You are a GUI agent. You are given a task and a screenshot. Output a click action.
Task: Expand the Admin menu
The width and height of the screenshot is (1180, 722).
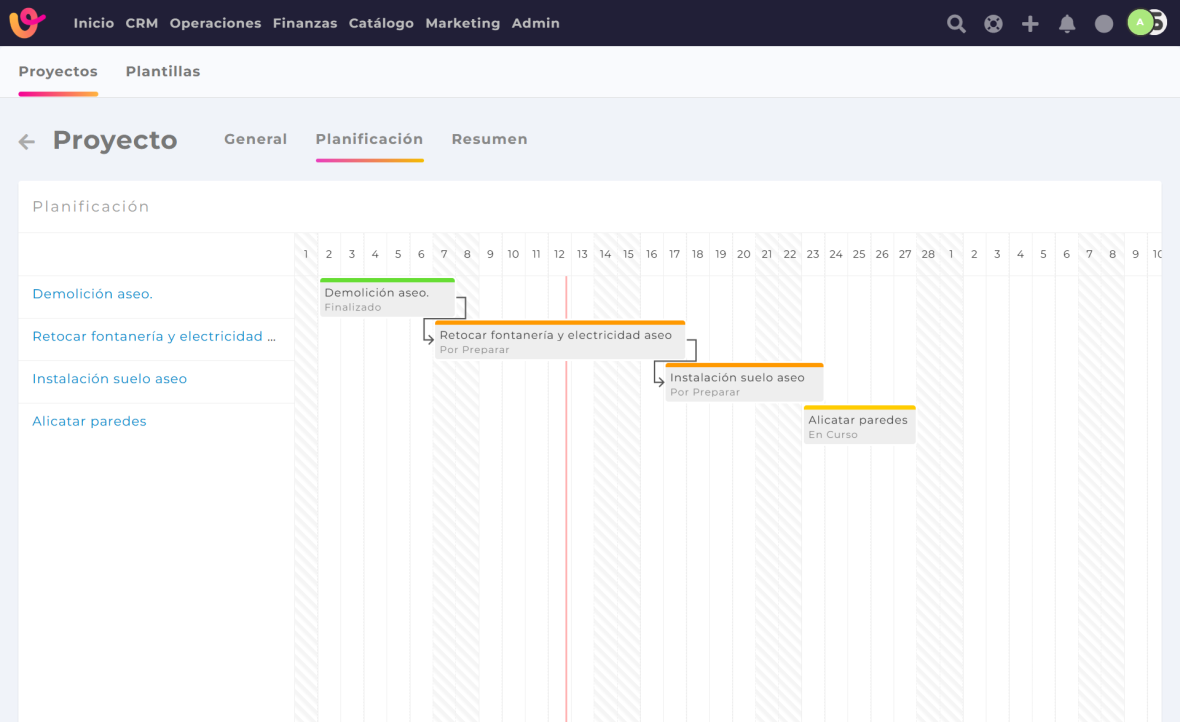535,23
